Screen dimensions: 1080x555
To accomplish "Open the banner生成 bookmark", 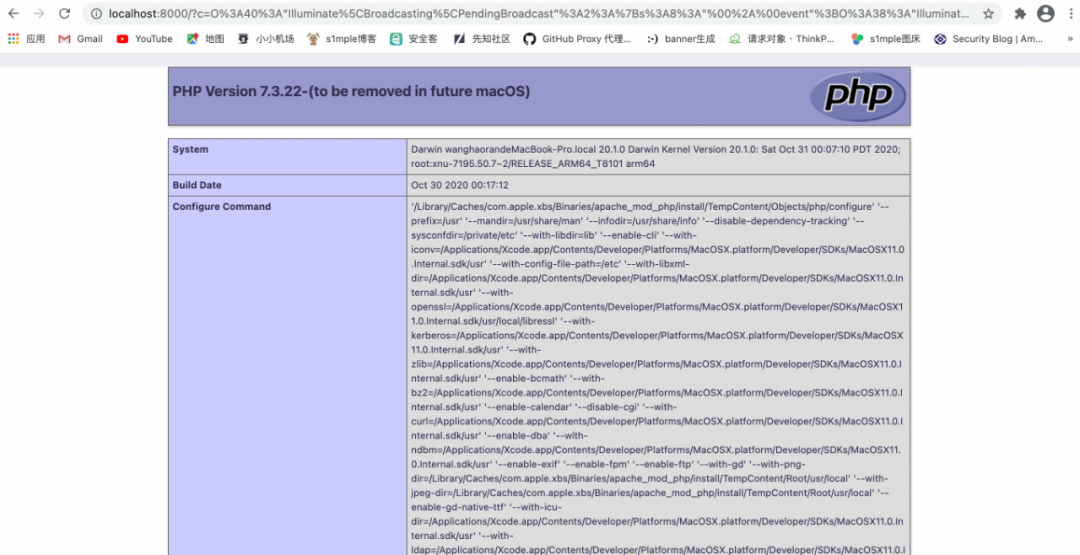I will click(x=681, y=39).
